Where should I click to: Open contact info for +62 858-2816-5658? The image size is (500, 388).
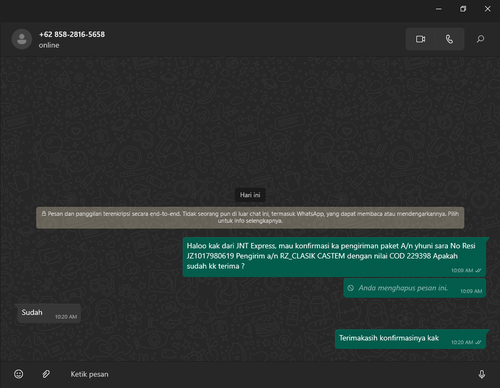coord(72,34)
